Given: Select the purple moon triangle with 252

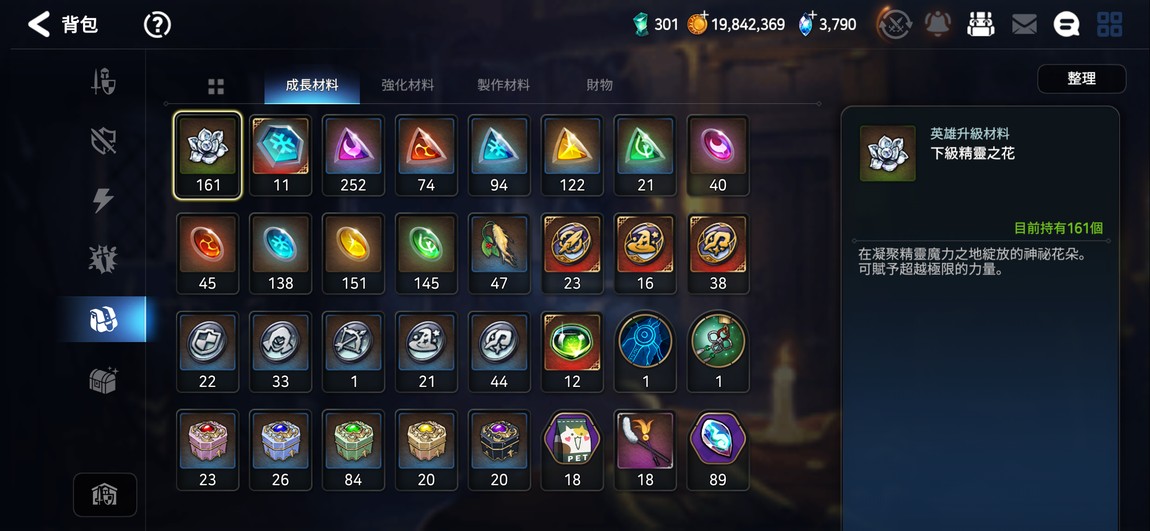Looking at the screenshot, I should click(x=354, y=155).
